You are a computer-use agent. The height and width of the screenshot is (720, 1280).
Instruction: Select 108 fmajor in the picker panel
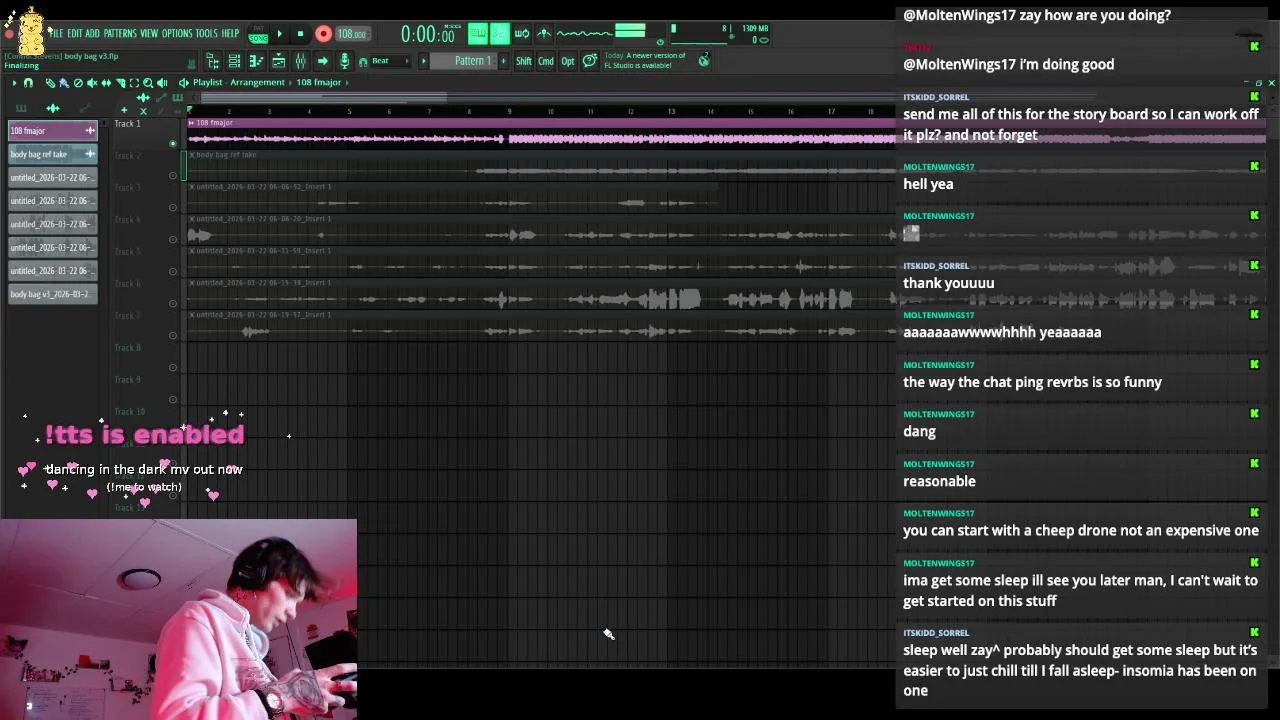pyautogui.click(x=52, y=131)
